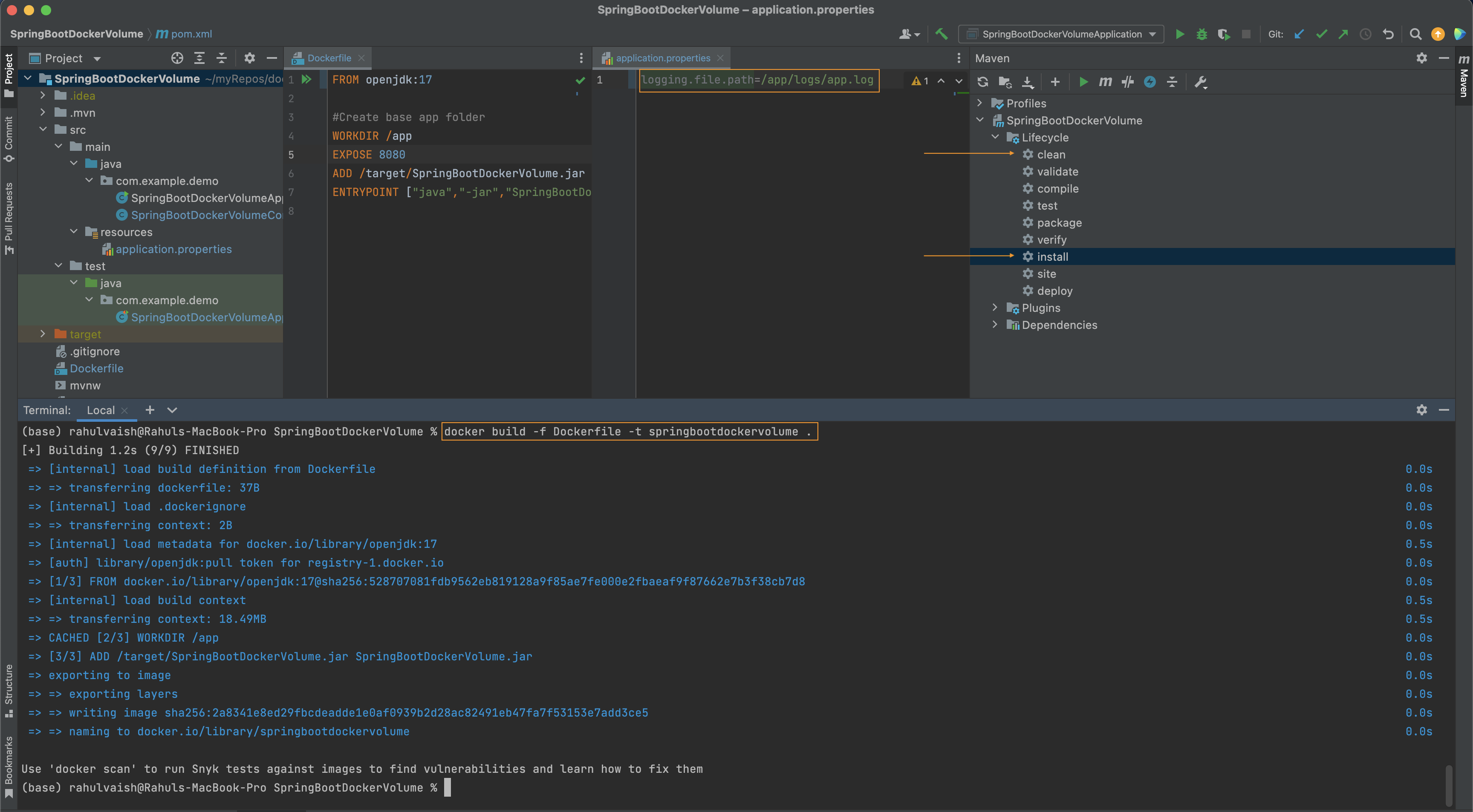Open Maven settings wrench
1473x812 pixels.
[x=1201, y=82]
